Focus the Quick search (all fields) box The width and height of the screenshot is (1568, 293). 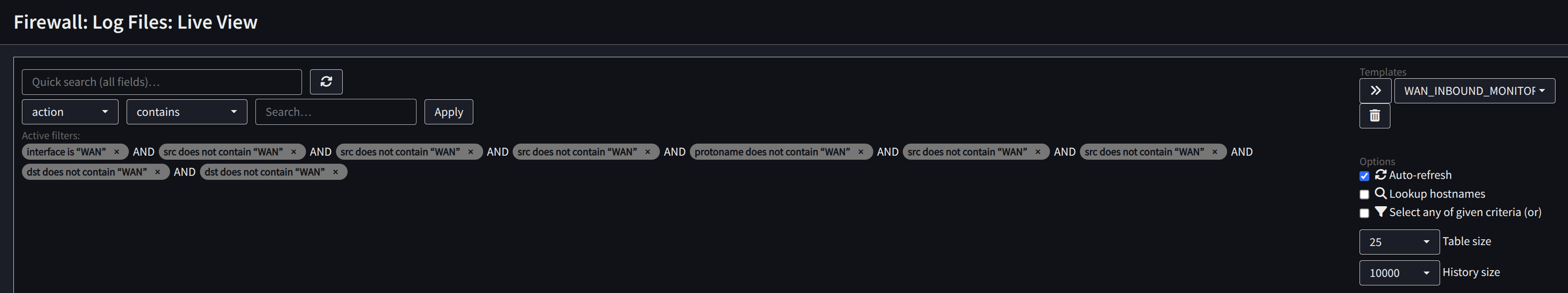[161, 81]
